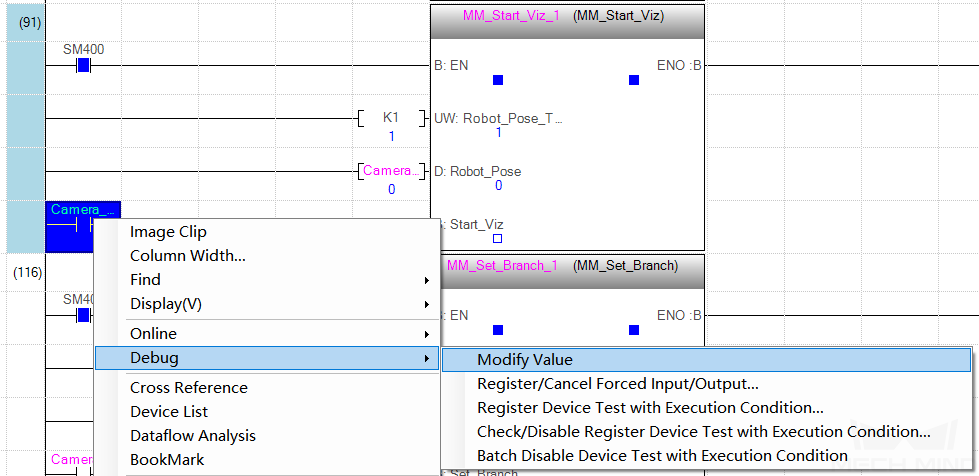
Task: Click the SM400 contact in rung 91
Action: [84, 65]
